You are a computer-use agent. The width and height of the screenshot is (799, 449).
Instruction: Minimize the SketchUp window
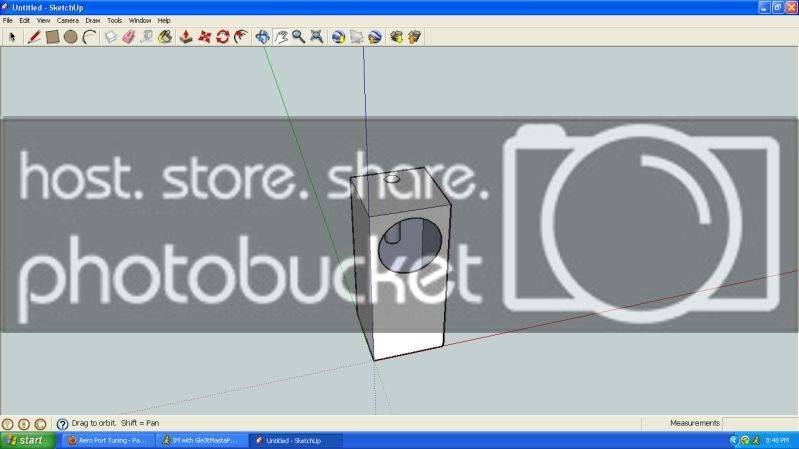point(764,7)
